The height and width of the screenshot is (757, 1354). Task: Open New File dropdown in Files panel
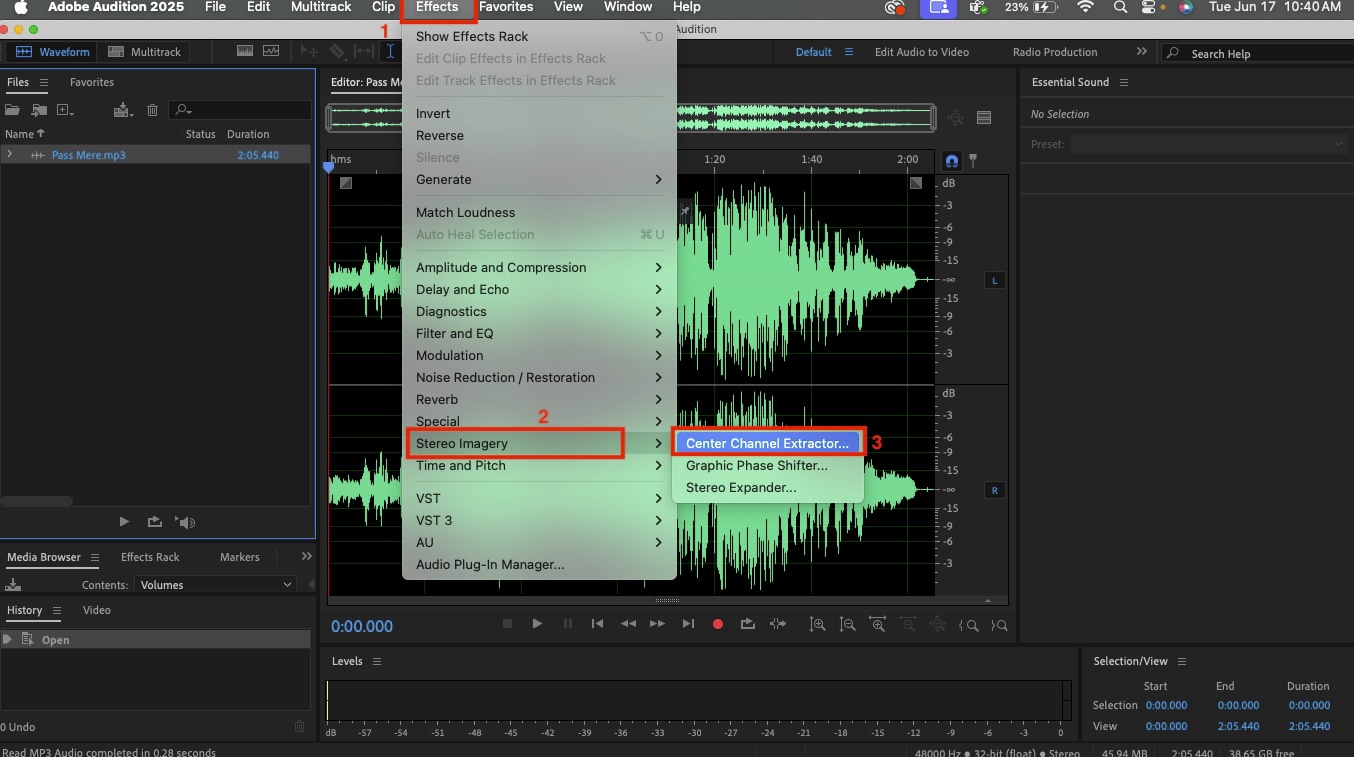pyautogui.click(x=66, y=110)
